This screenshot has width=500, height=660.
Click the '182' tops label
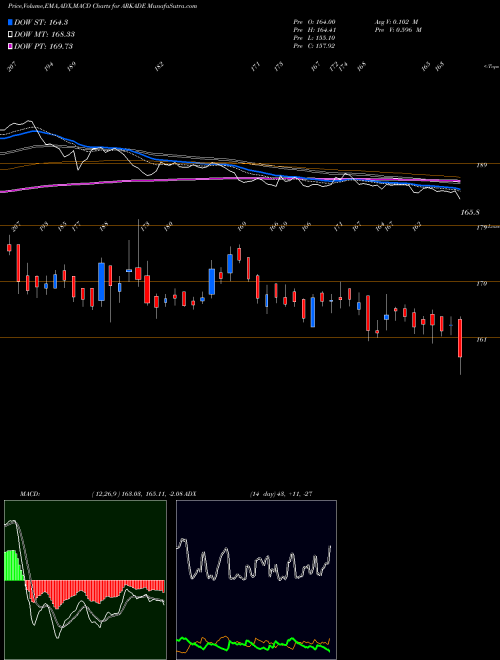pyautogui.click(x=159, y=67)
